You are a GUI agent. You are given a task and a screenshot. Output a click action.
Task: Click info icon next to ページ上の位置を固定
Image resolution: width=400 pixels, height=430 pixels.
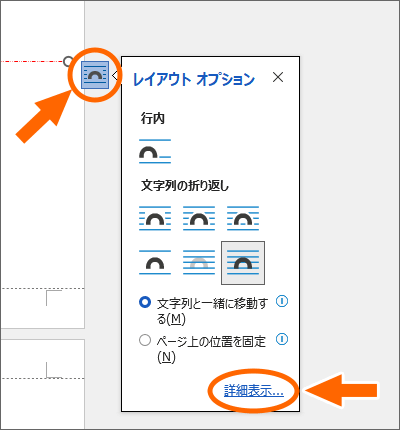pyautogui.click(x=282, y=339)
